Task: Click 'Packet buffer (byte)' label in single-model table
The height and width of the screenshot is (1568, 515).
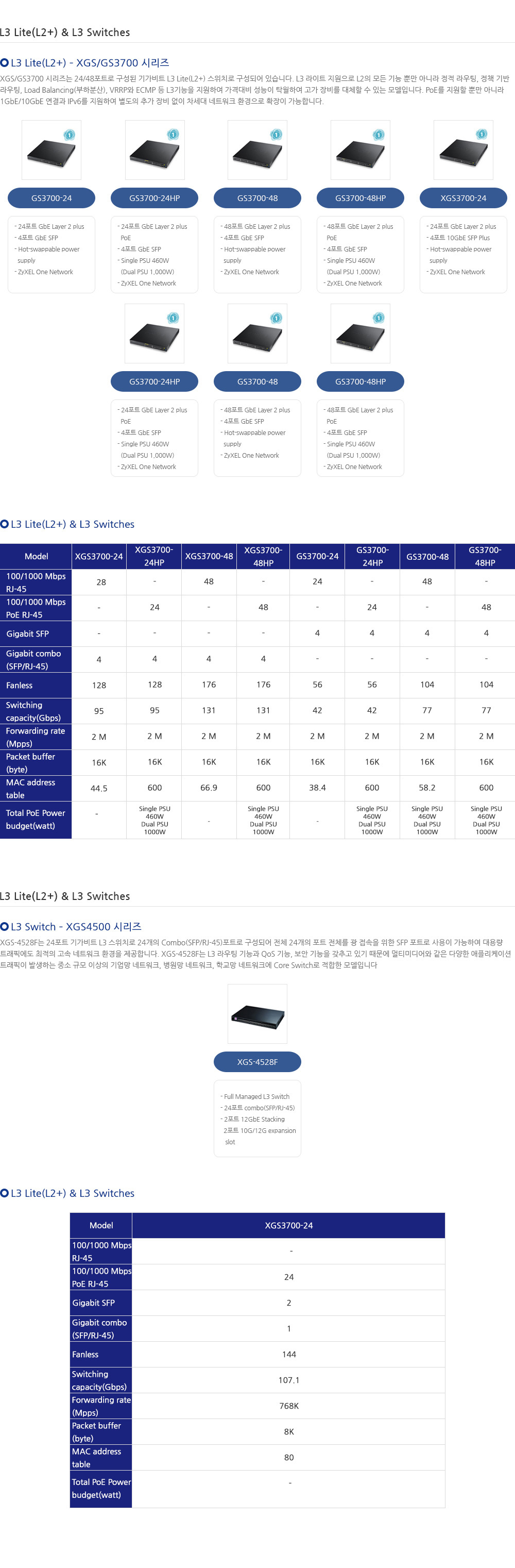Action: 101,1431
